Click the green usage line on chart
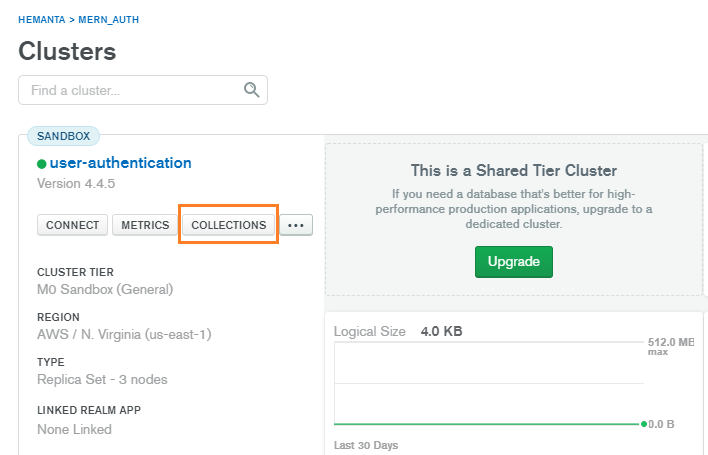The height and width of the screenshot is (455, 708). click(480, 424)
